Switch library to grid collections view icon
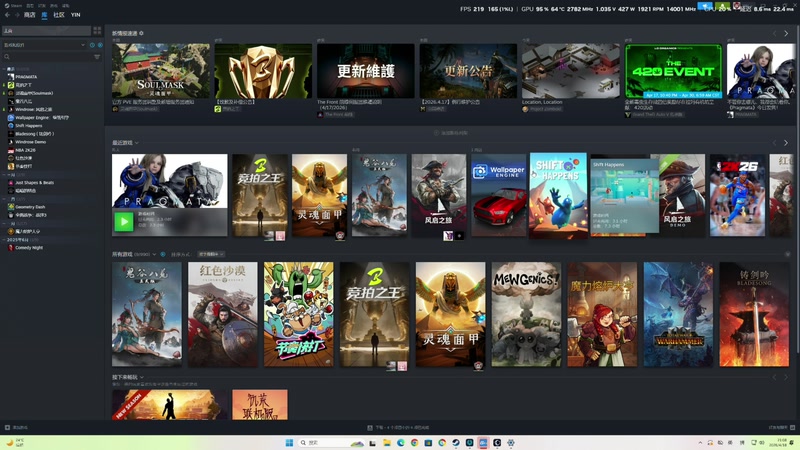The image size is (800, 450). (97, 31)
